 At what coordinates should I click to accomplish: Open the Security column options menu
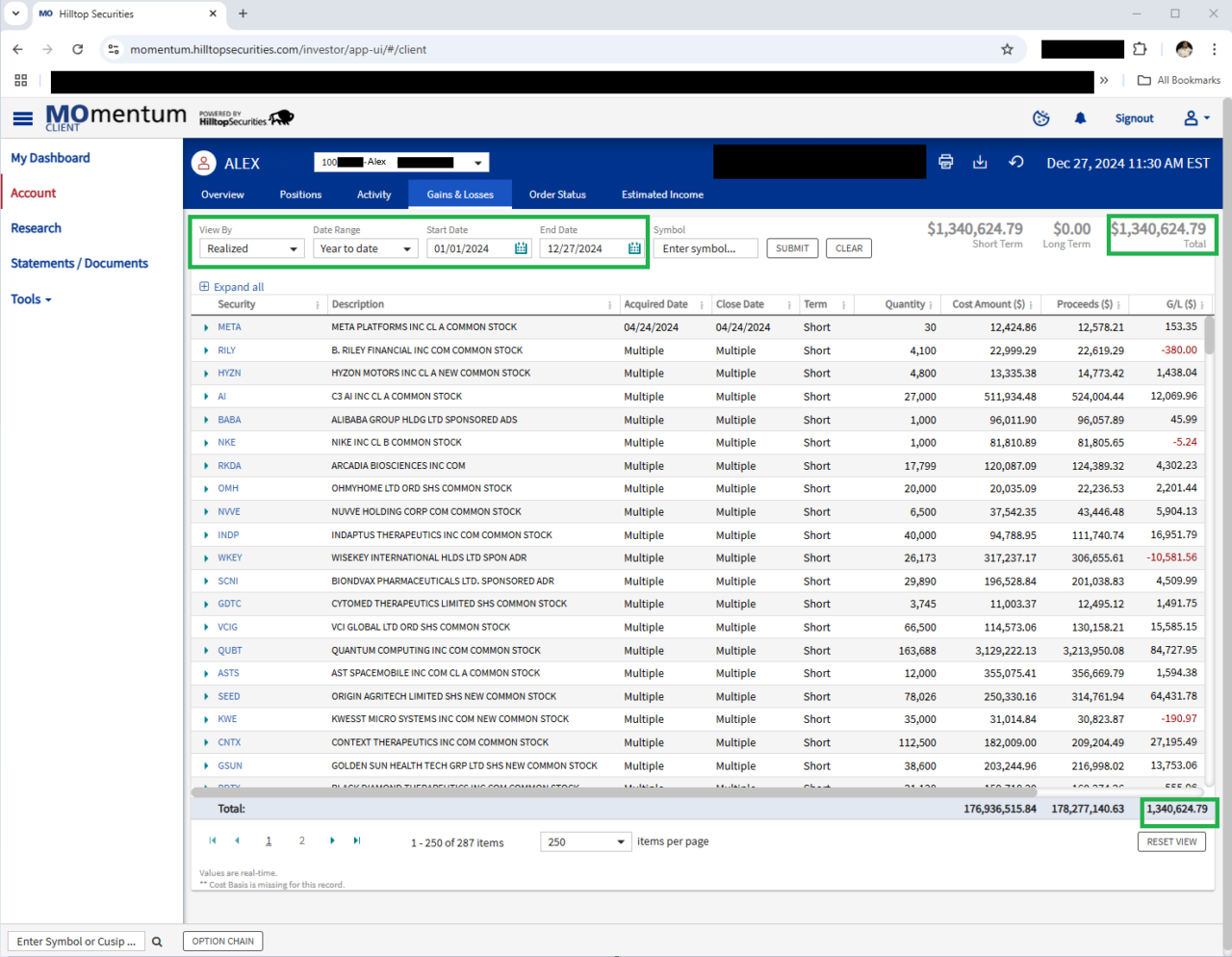tap(318, 305)
